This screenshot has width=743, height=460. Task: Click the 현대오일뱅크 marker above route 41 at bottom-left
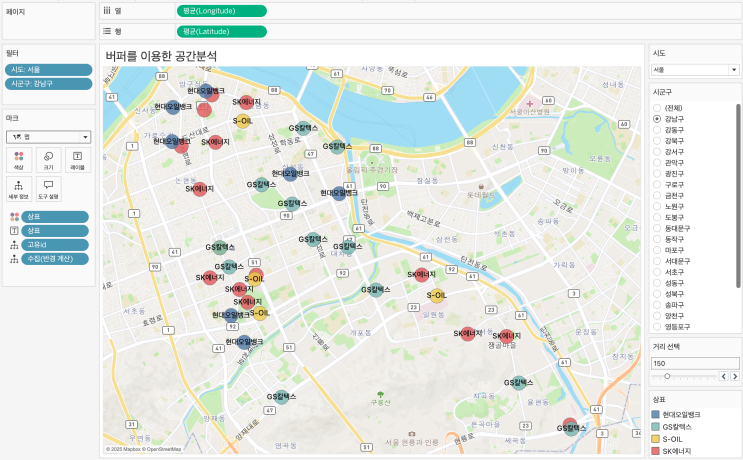244,342
